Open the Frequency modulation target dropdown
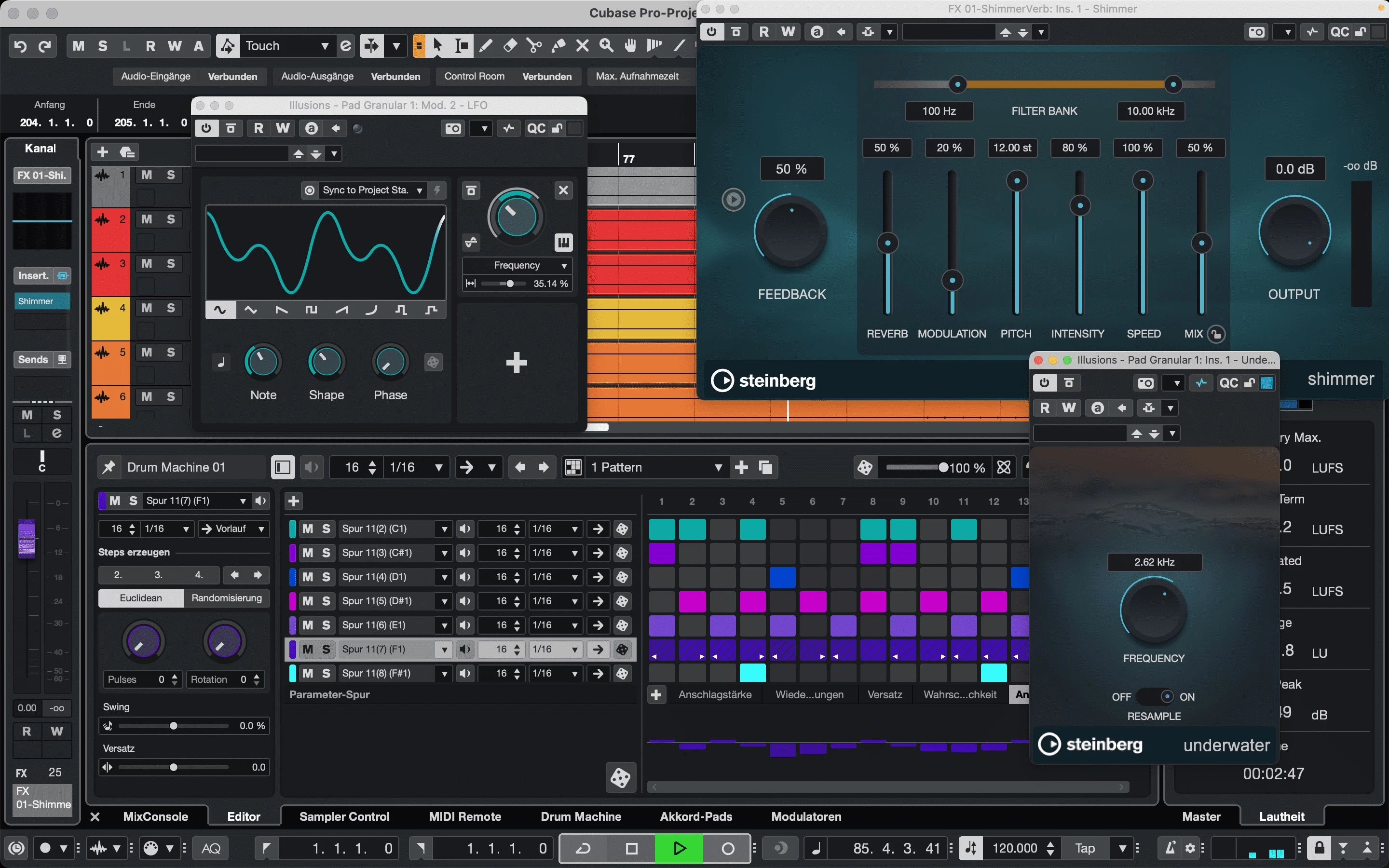 (564, 265)
